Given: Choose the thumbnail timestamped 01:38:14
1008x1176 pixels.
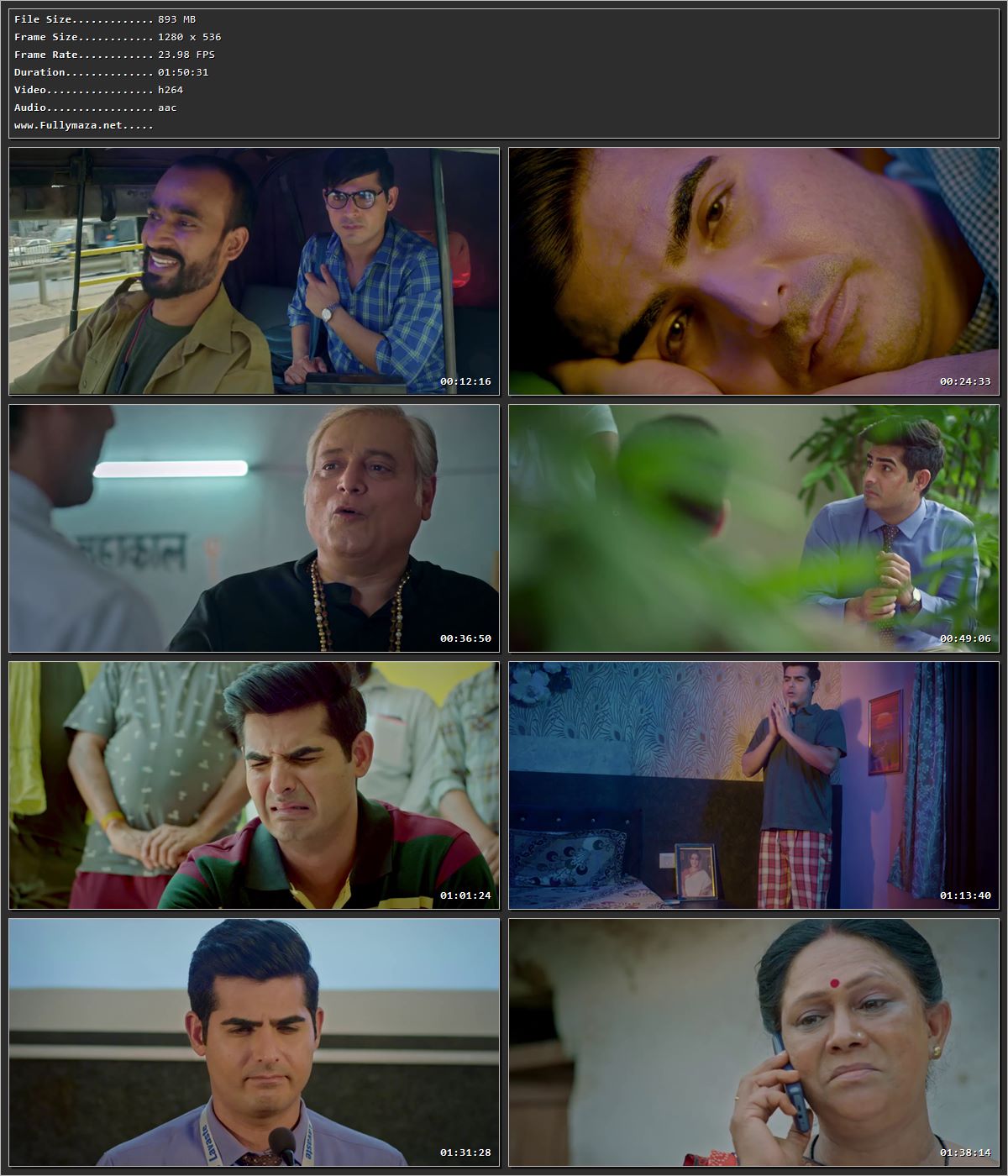Looking at the screenshot, I should tap(754, 1042).
